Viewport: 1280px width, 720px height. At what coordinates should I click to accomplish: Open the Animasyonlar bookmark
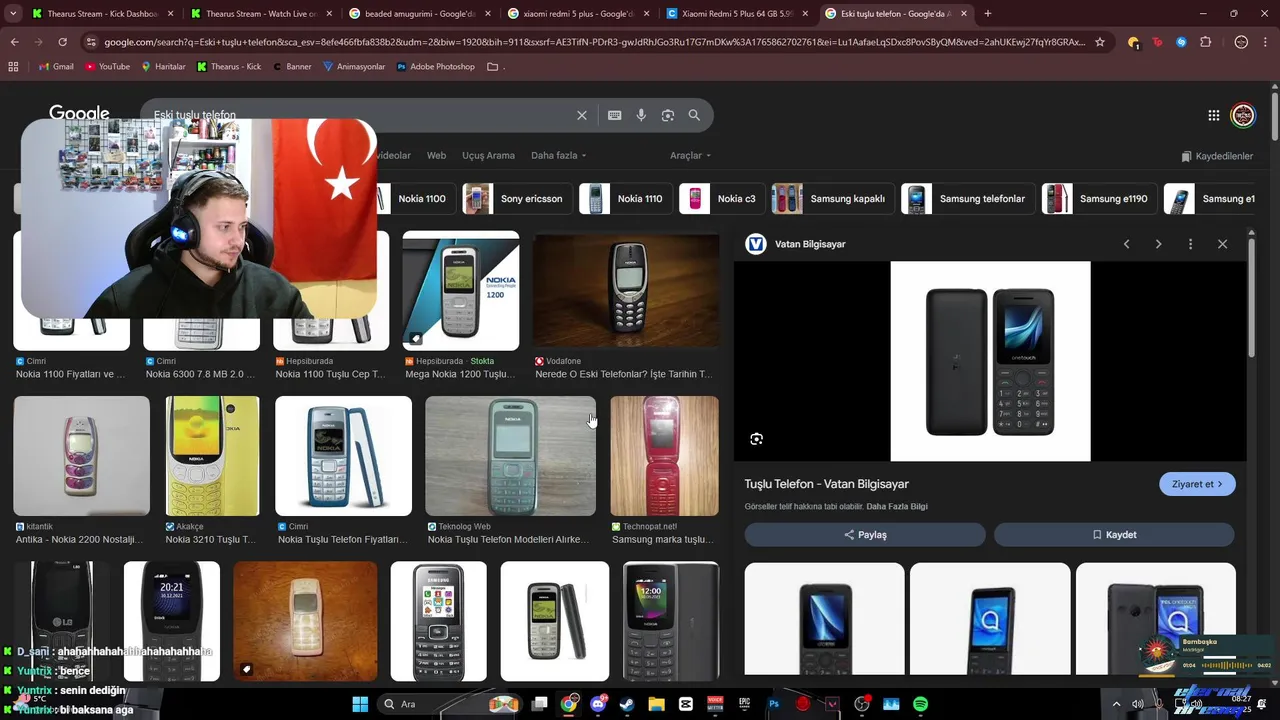[353, 67]
